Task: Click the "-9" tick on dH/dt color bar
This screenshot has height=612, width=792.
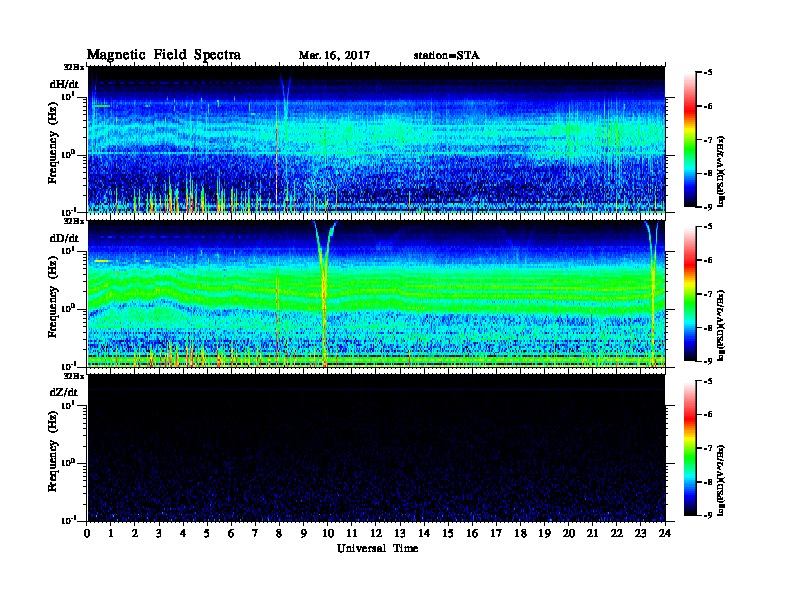Action: pos(708,207)
